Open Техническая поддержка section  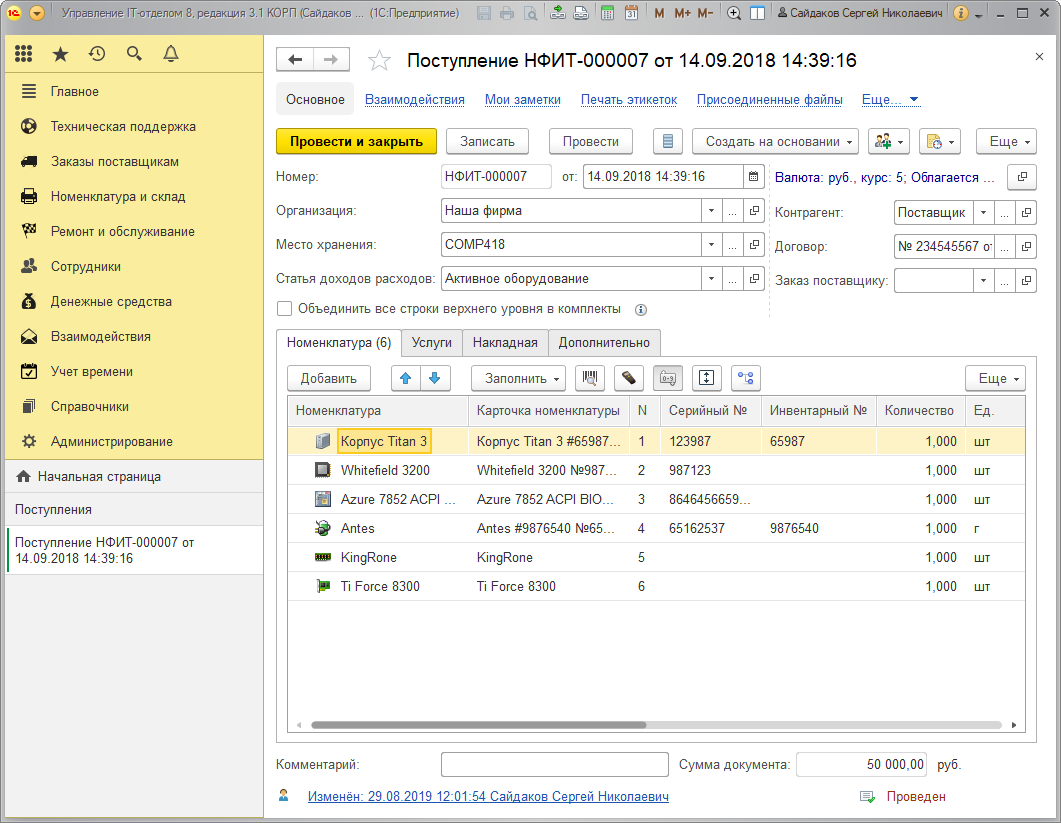click(134, 127)
